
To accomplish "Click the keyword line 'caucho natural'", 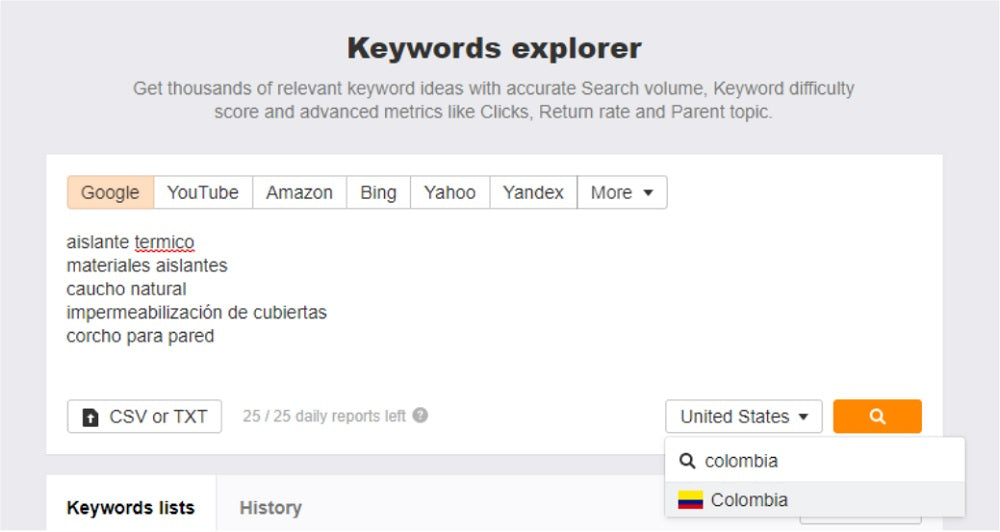I will (x=126, y=289).
